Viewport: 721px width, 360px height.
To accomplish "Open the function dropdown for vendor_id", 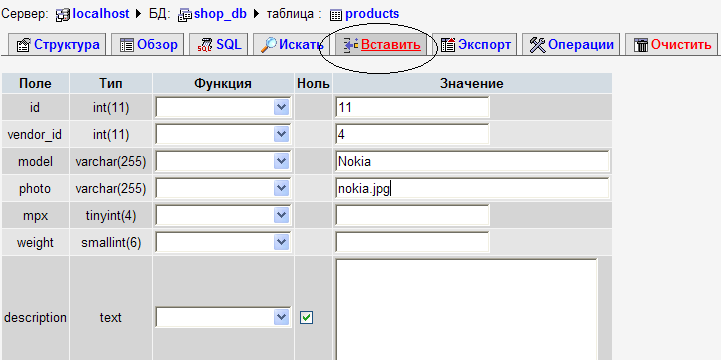I will (223, 134).
